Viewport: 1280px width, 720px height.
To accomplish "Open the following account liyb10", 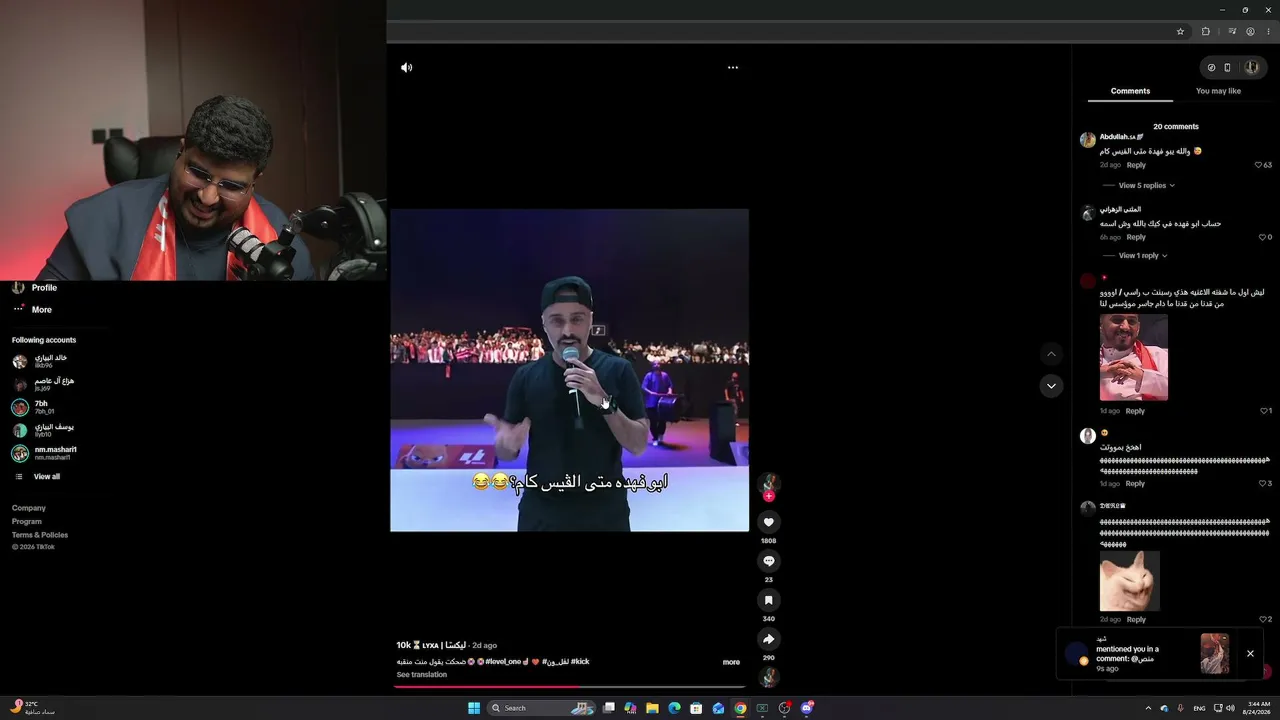I will pos(43,430).
